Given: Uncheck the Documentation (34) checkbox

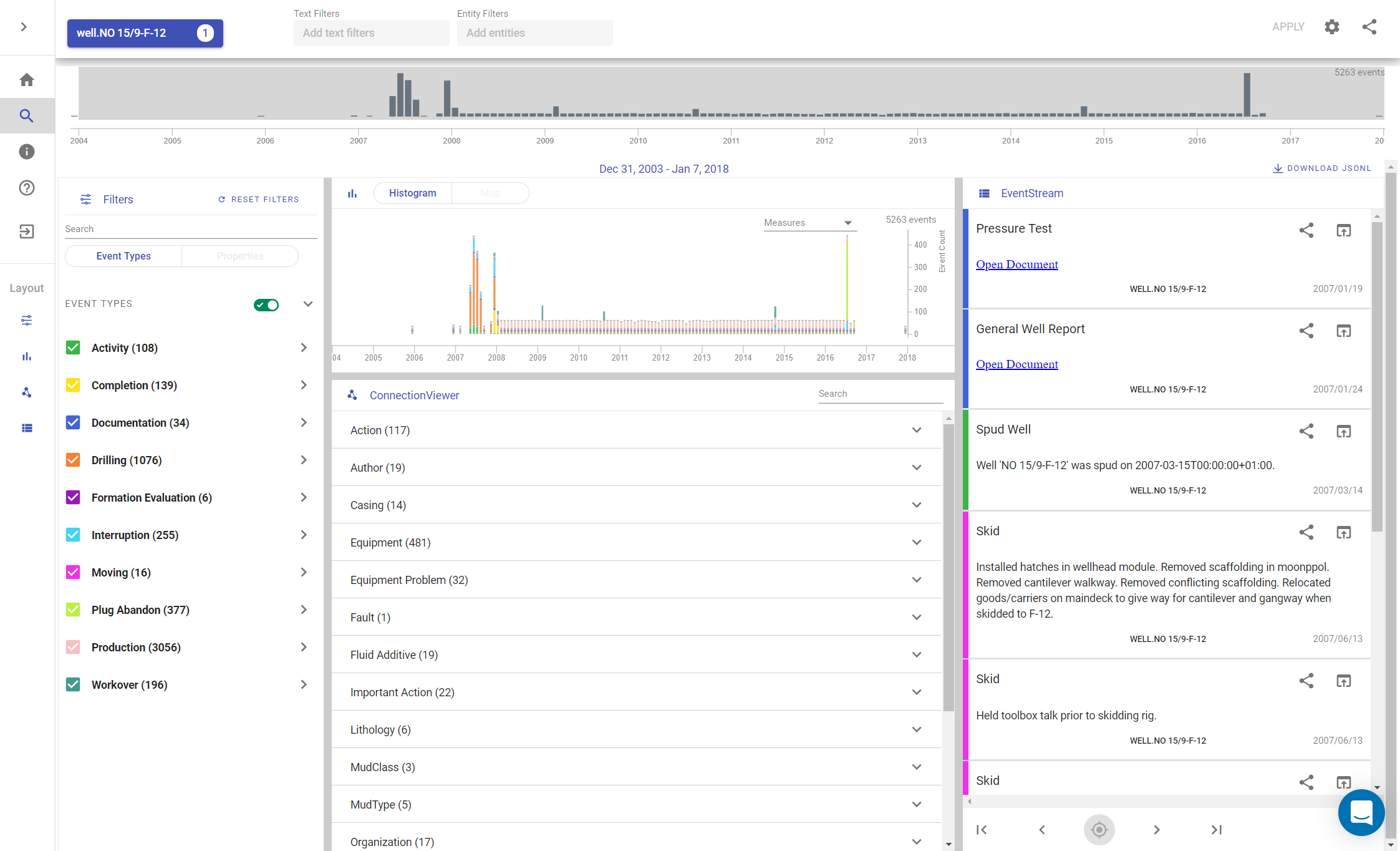Looking at the screenshot, I should (x=73, y=422).
